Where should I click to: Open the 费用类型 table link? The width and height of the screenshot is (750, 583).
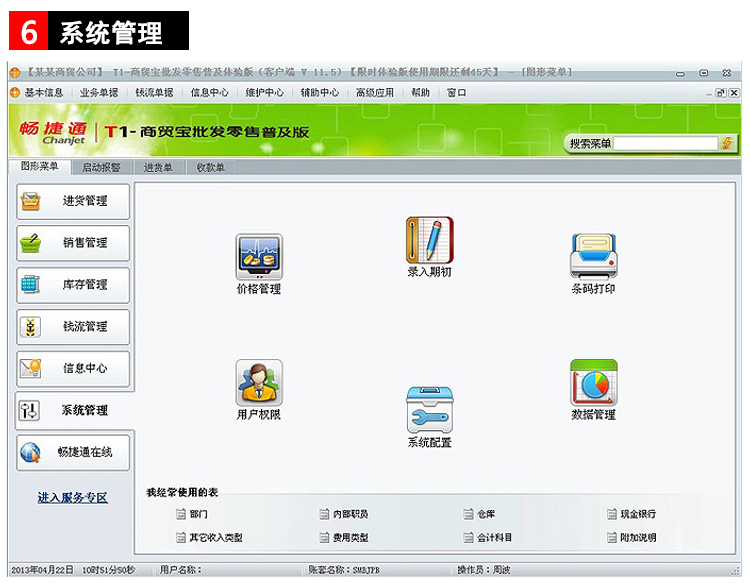pos(351,537)
